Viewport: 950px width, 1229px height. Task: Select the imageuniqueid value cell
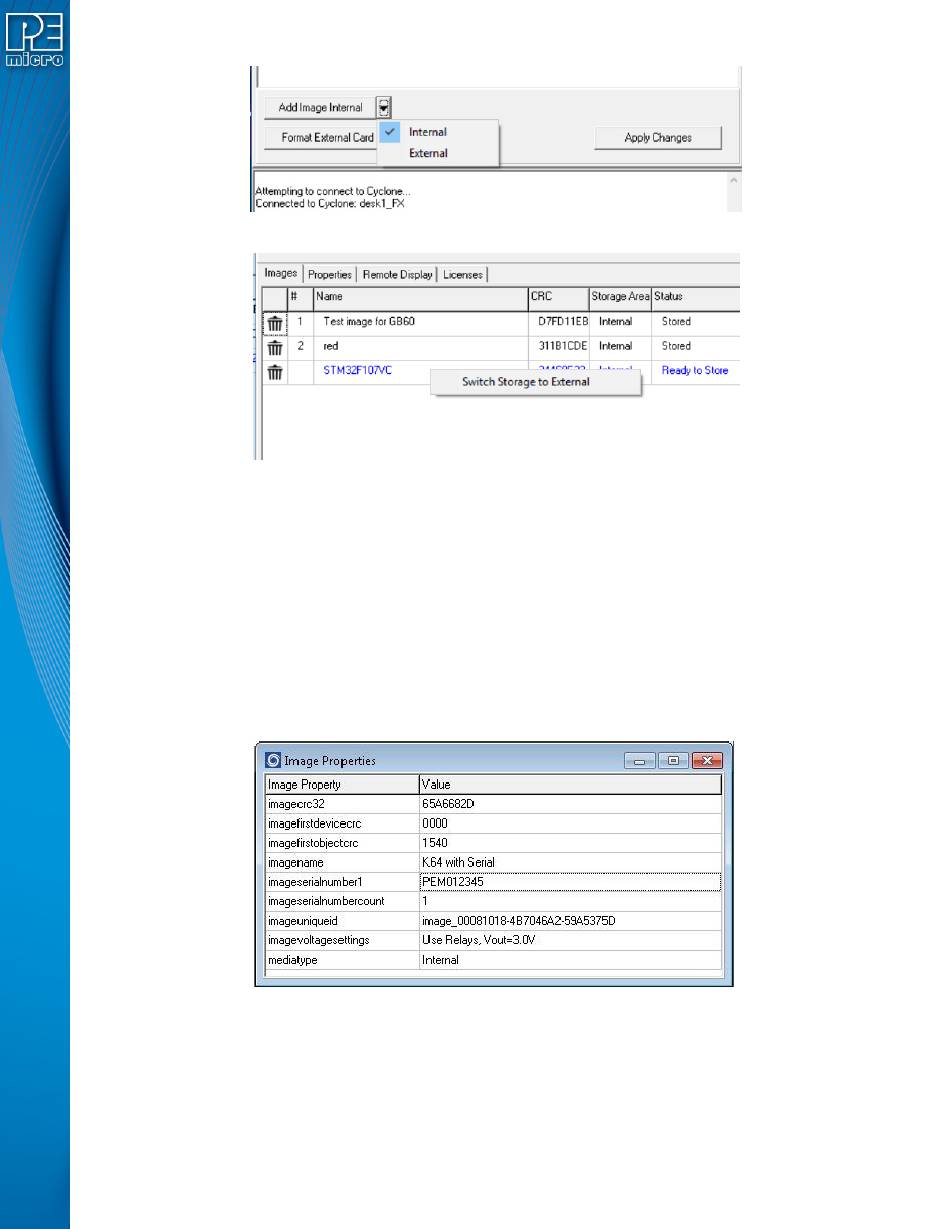pos(570,920)
